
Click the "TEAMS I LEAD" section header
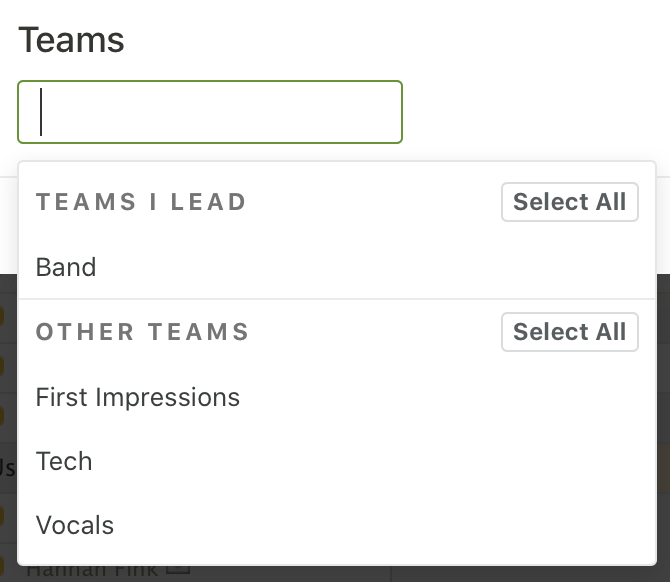141,202
